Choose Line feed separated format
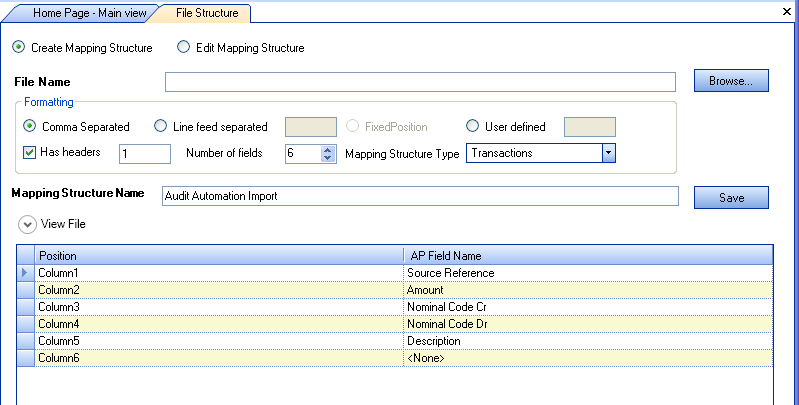The height and width of the screenshot is (405, 799). point(161,126)
